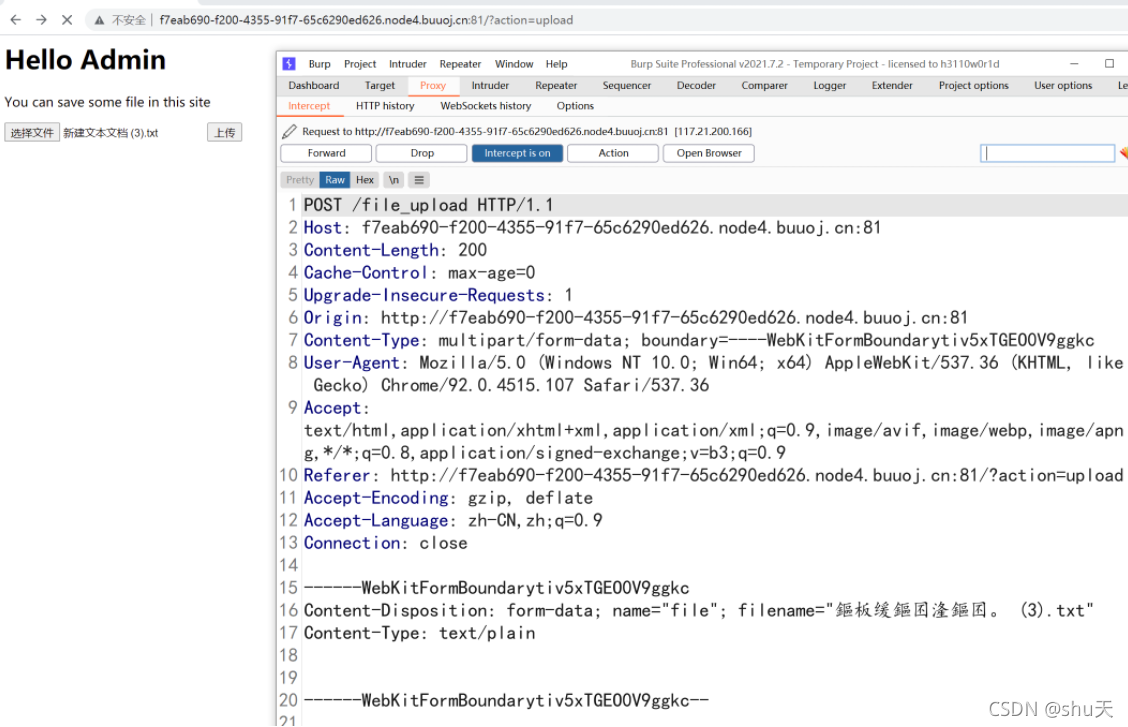Maximize the Burp Suite window
Screen dimensions: 1128x727
pyautogui.click(x=1109, y=64)
